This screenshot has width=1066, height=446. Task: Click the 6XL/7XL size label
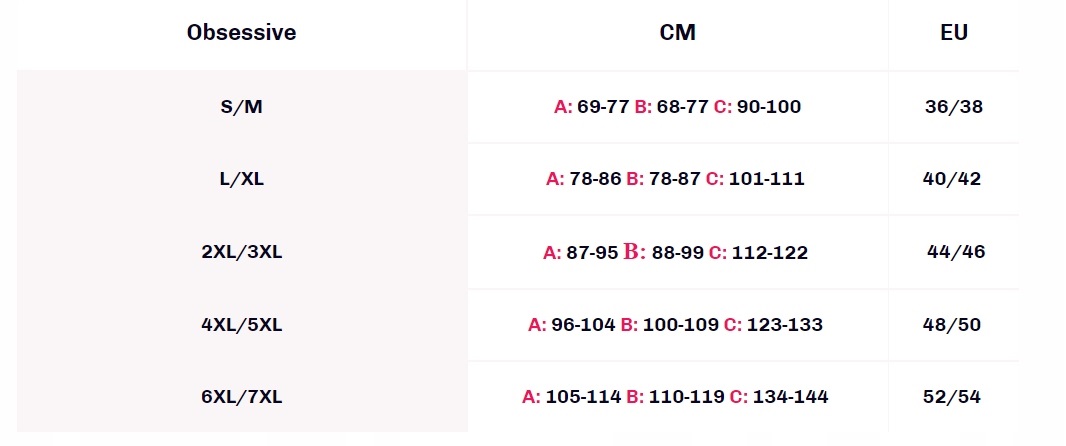point(241,397)
